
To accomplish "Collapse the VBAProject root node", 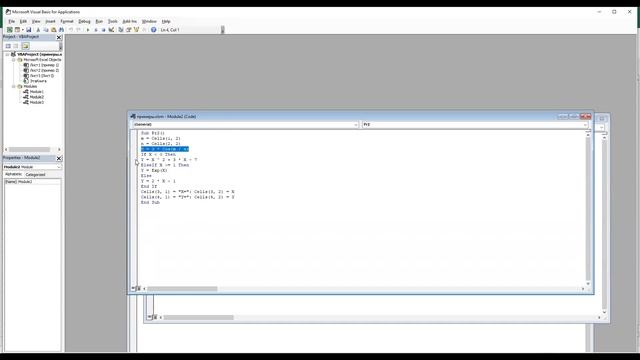I will 7,54.
